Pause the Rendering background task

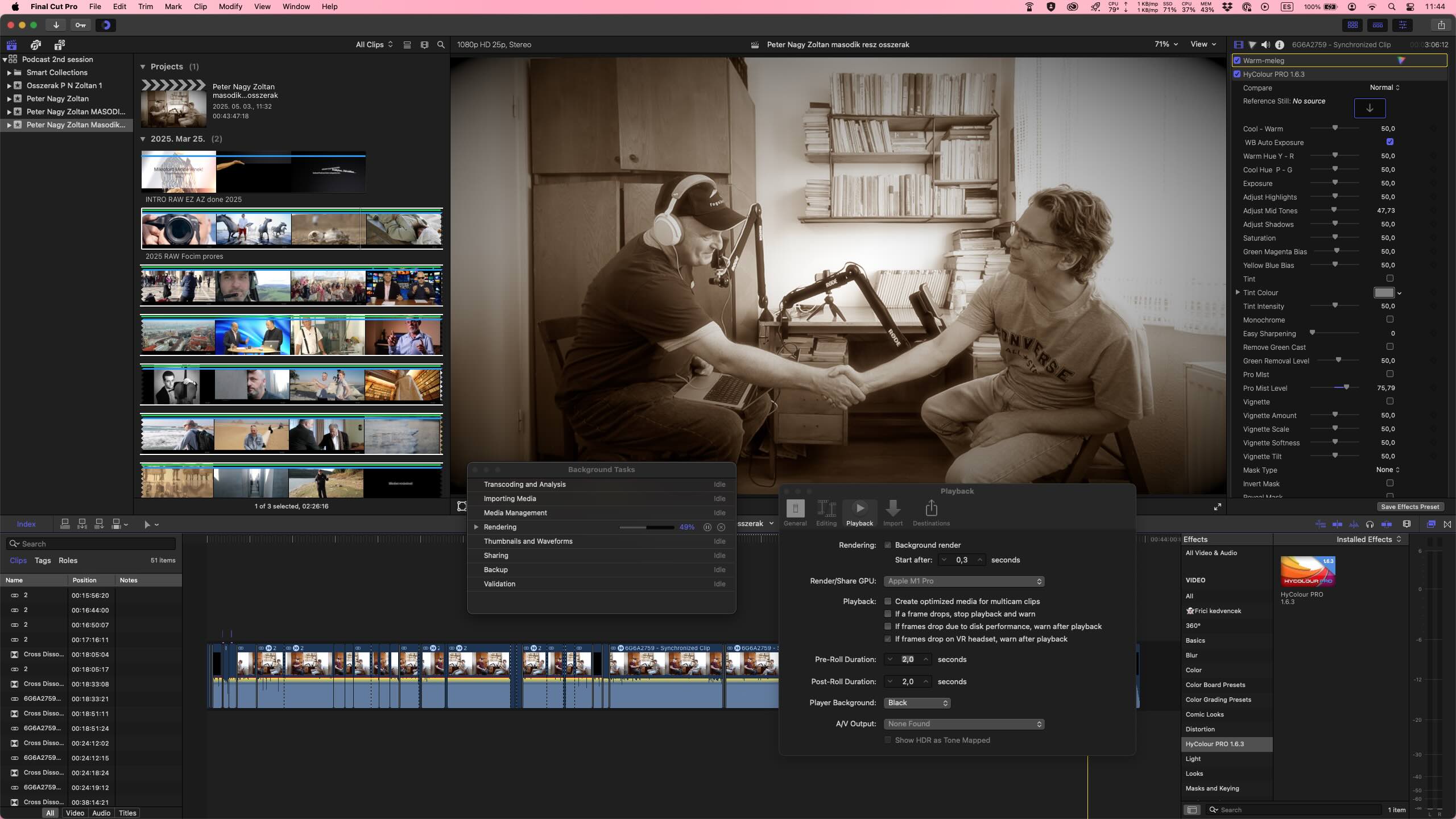[707, 527]
